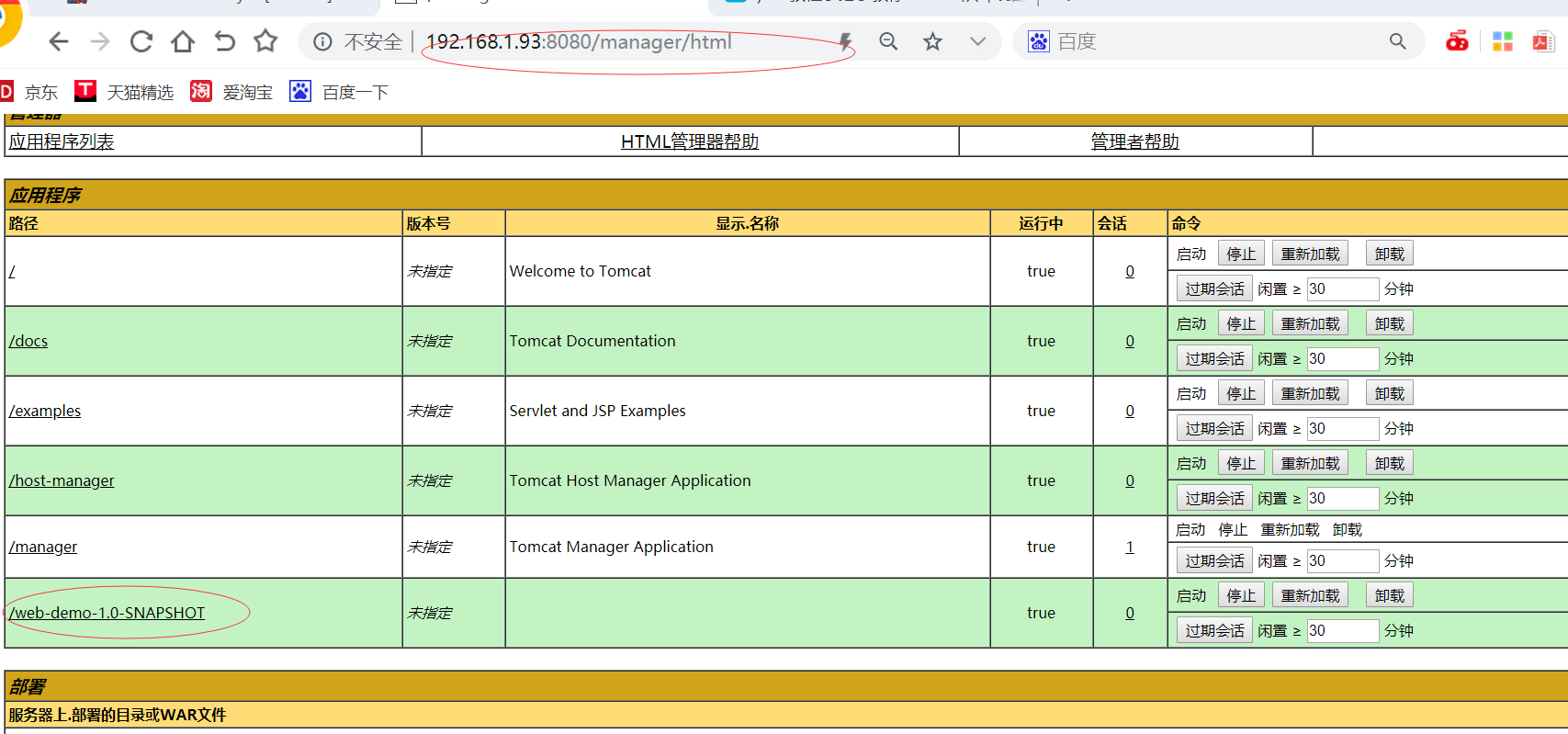Image resolution: width=1568 pixels, height=734 pixels.
Task: Open the 京东 bookmark
Action: (x=29, y=92)
